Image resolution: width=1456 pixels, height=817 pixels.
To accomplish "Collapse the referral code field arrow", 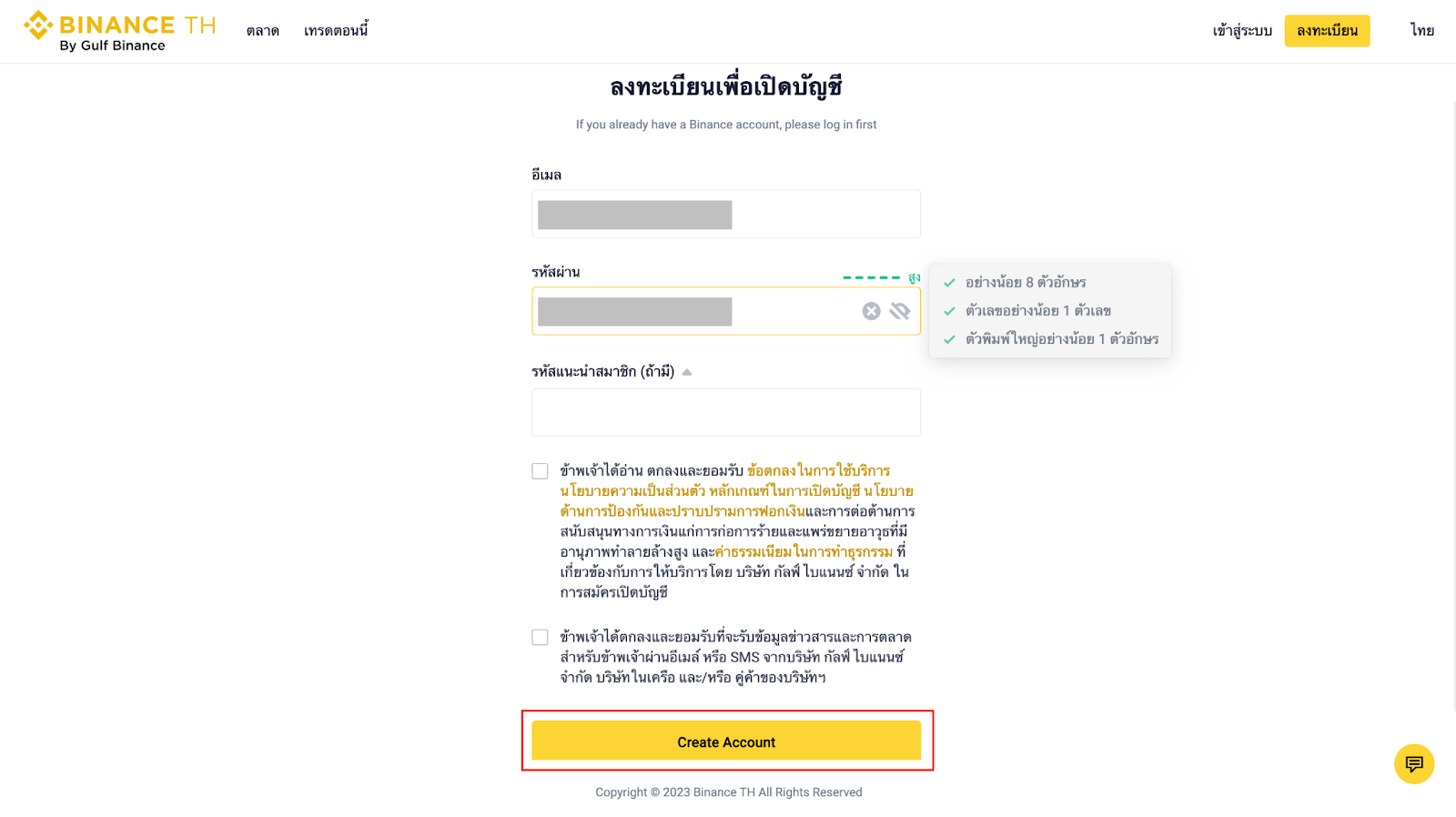I will click(687, 372).
